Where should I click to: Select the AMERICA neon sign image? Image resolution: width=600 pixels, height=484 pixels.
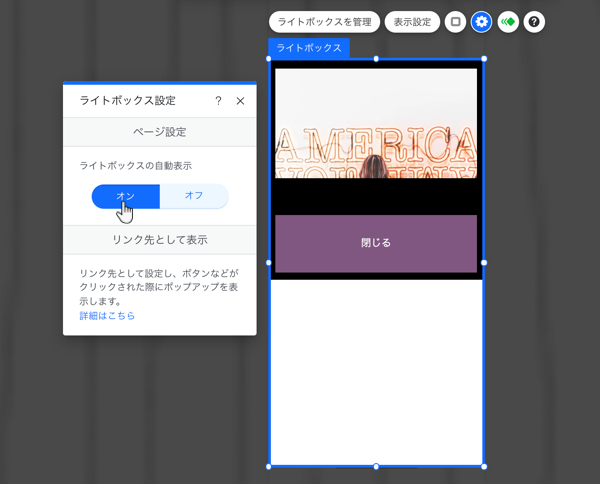tap(376, 123)
